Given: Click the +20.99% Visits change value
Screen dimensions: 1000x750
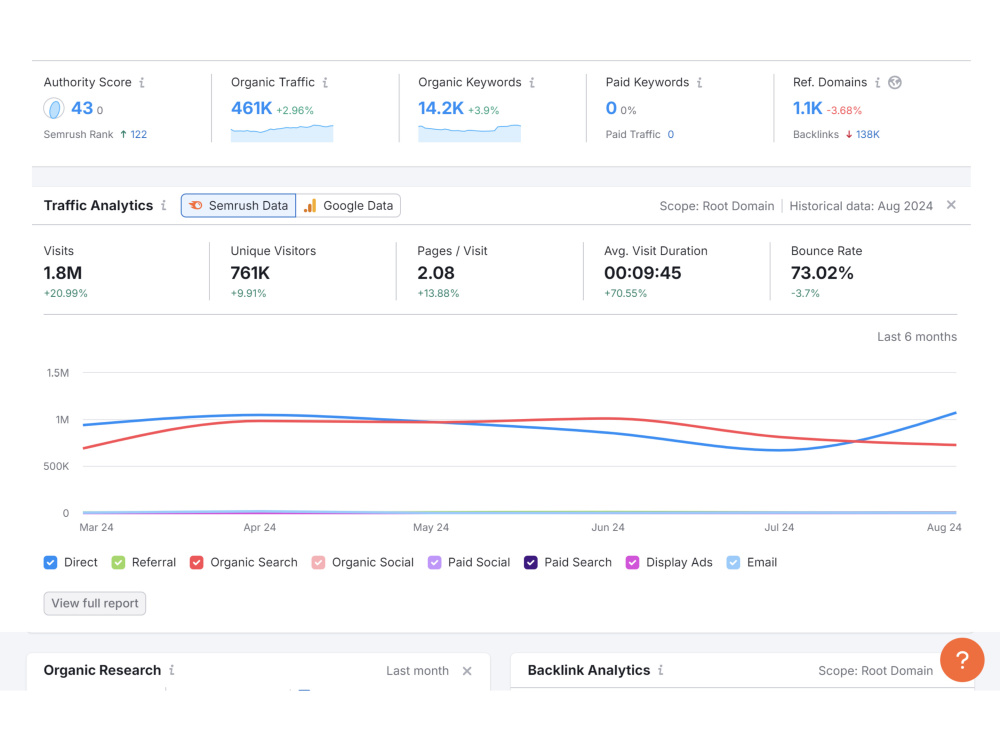Looking at the screenshot, I should coord(66,293).
